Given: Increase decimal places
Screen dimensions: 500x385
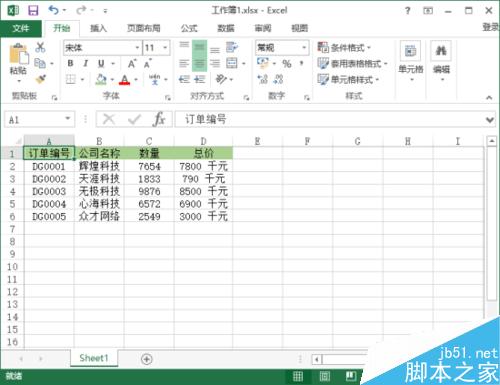Looking at the screenshot, I should click(x=262, y=79).
